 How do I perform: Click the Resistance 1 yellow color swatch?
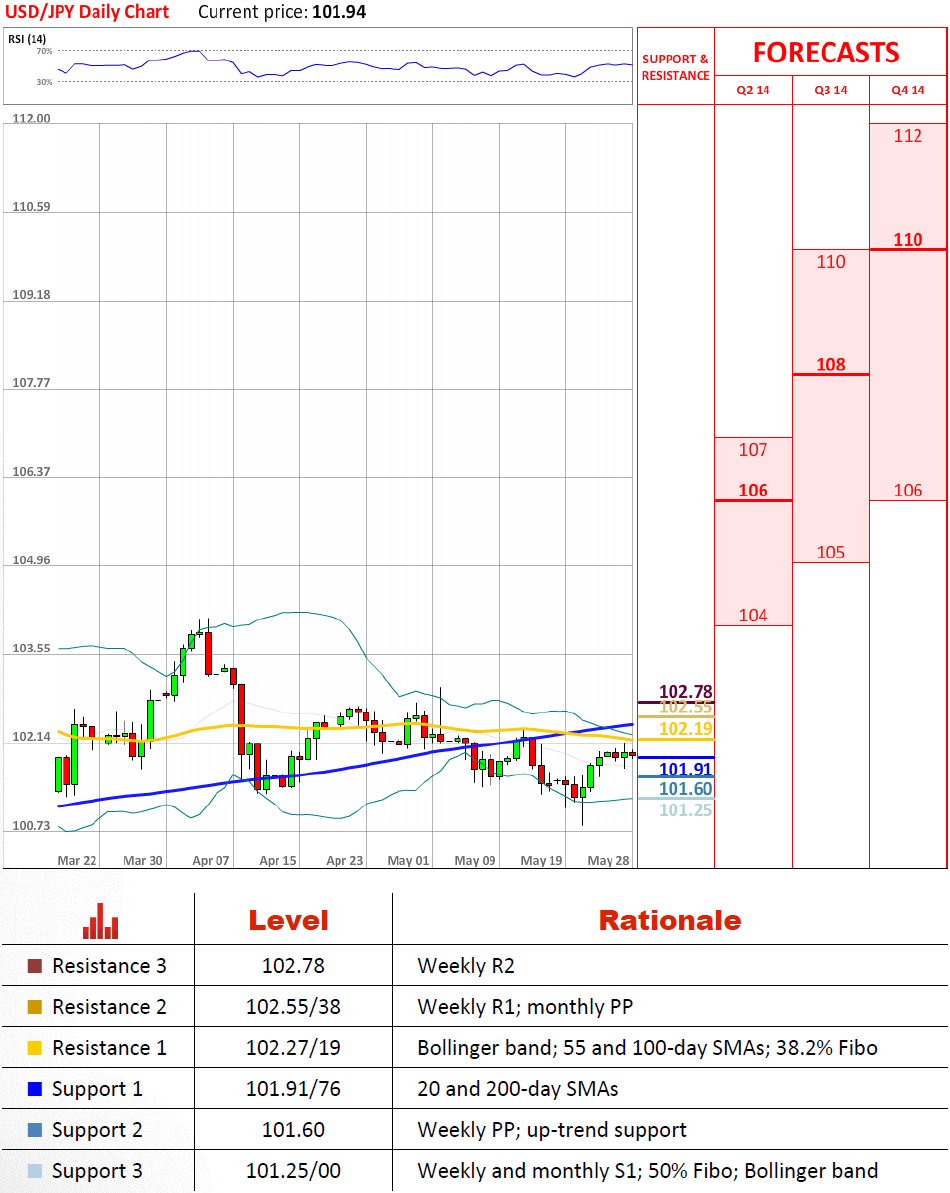pos(35,1048)
